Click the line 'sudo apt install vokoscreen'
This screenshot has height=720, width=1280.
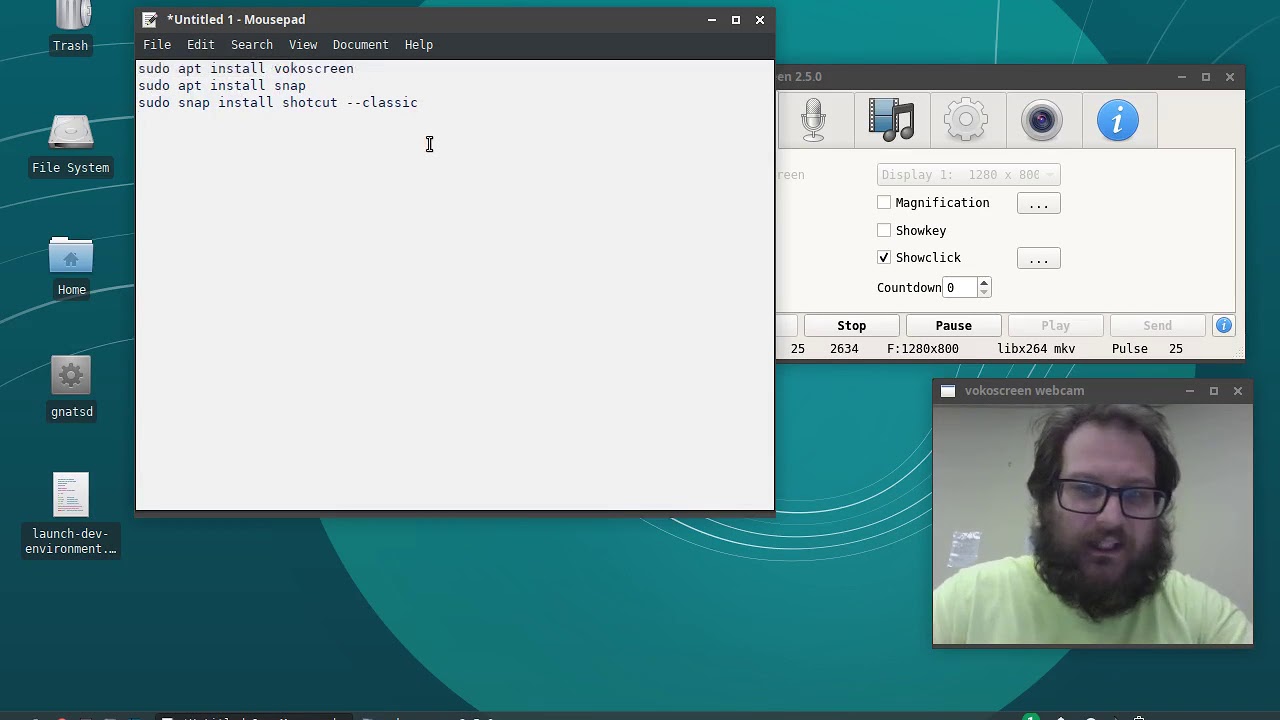pyautogui.click(x=246, y=69)
